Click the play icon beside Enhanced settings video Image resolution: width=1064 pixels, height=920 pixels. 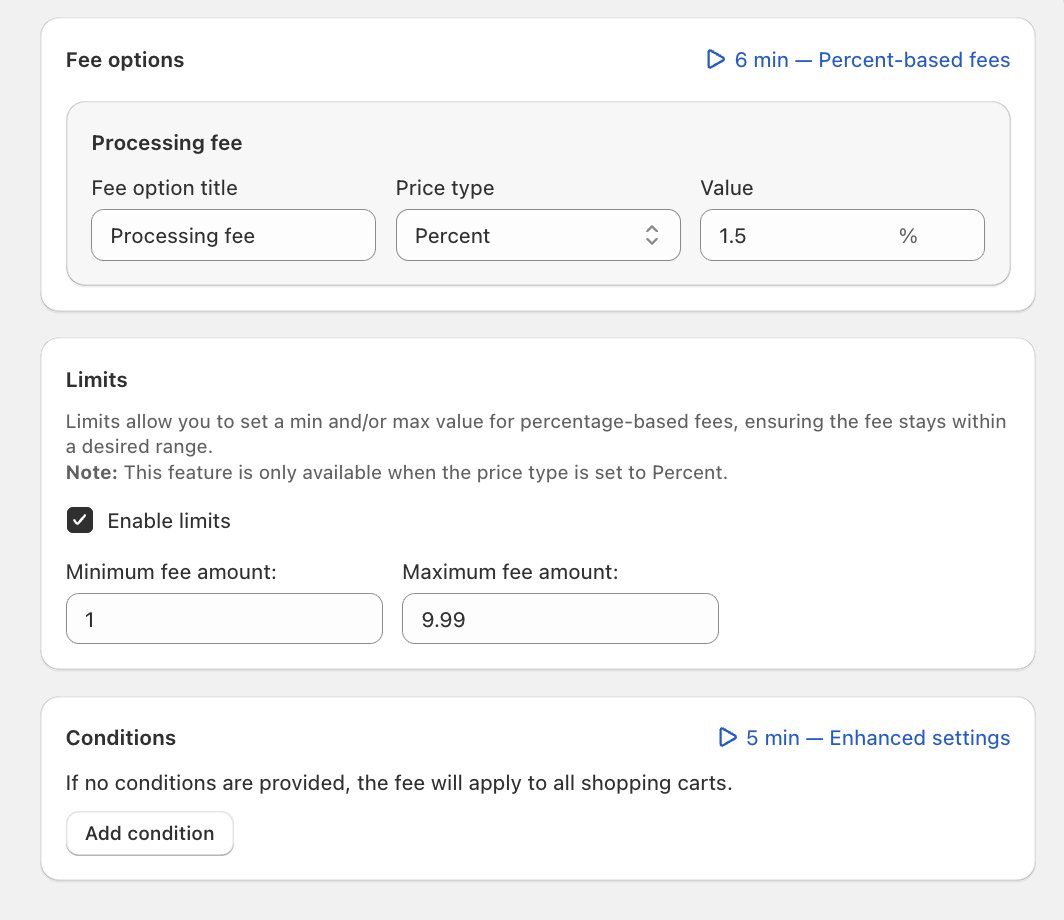[x=727, y=738]
